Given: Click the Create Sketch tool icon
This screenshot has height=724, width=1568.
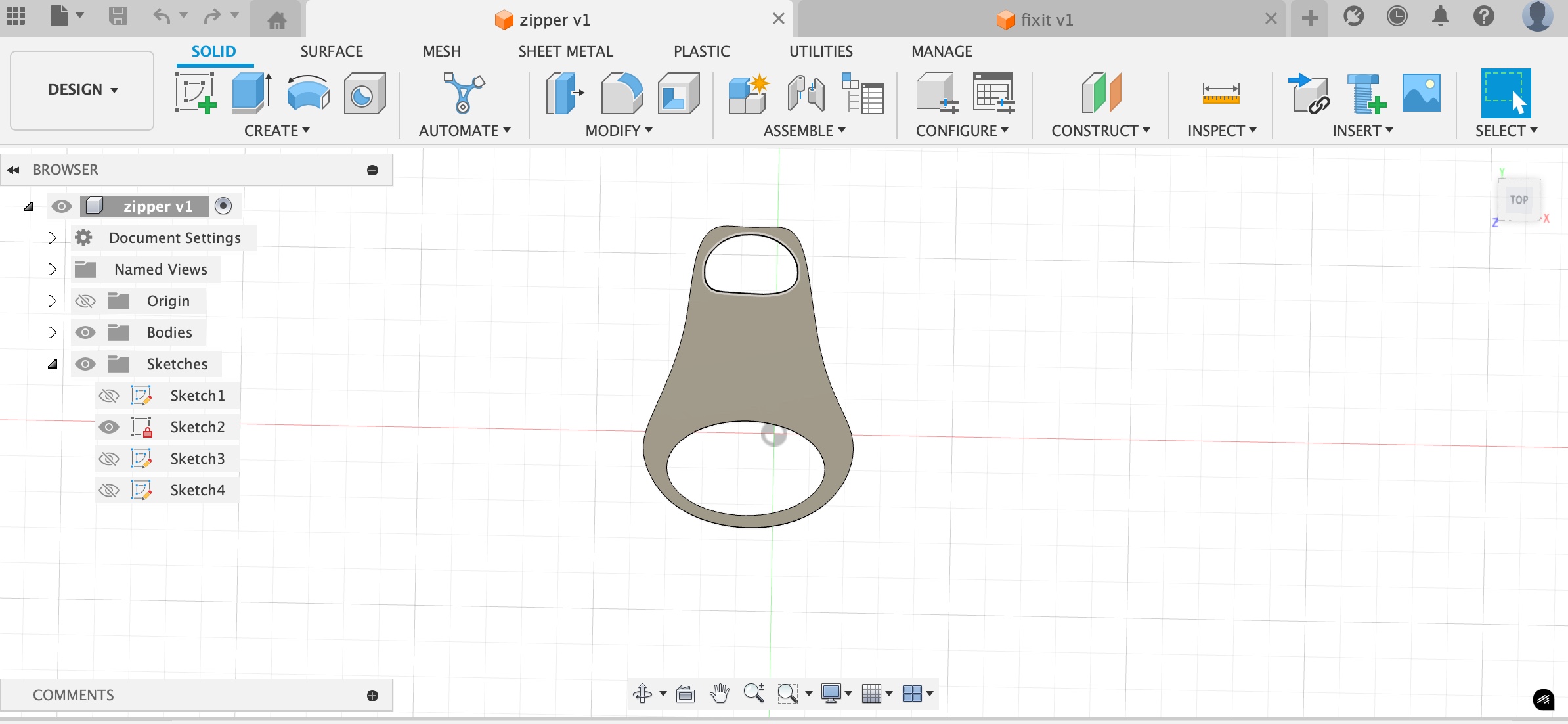Looking at the screenshot, I should (x=195, y=93).
